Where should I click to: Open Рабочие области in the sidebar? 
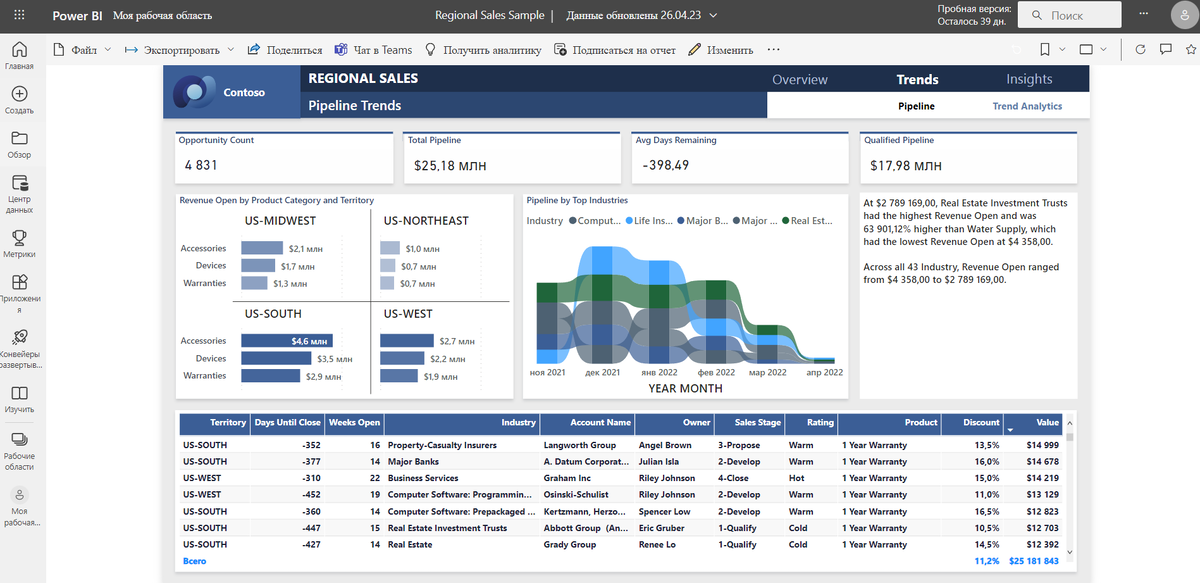19,450
